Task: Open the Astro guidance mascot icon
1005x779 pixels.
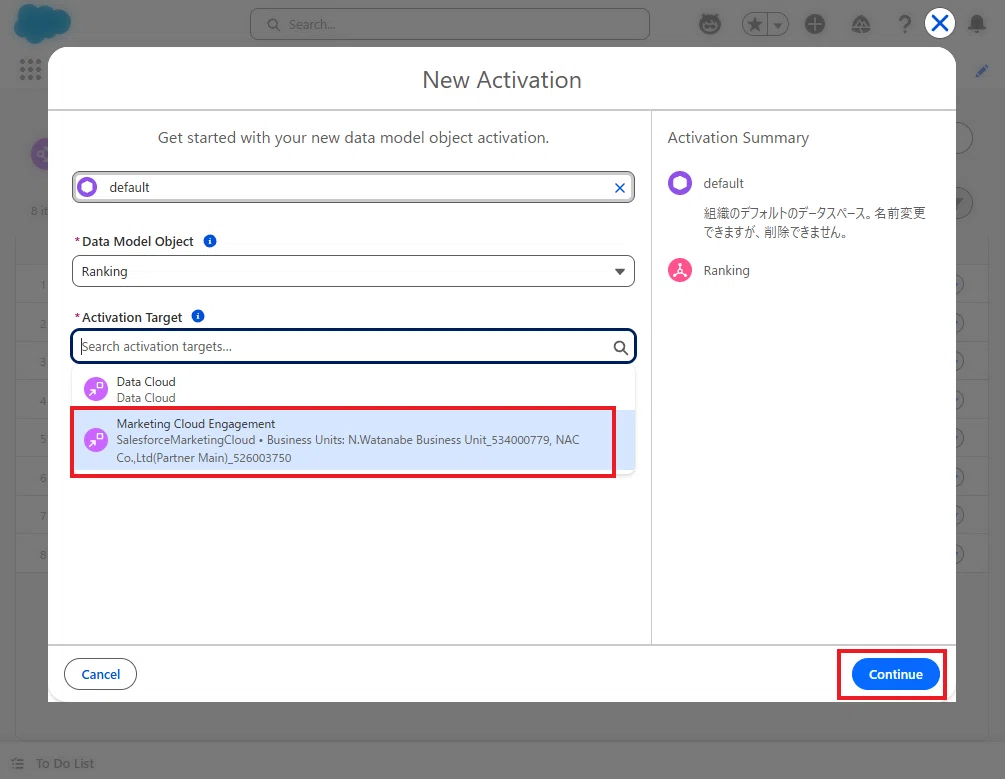Action: coord(710,24)
